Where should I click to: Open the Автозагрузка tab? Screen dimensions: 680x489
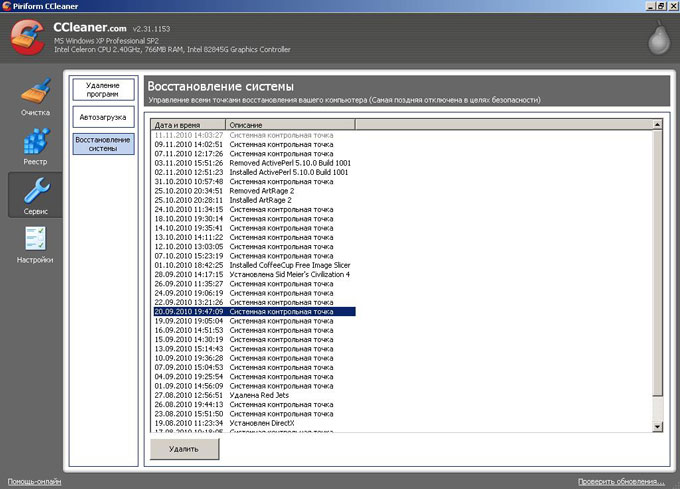point(103,117)
